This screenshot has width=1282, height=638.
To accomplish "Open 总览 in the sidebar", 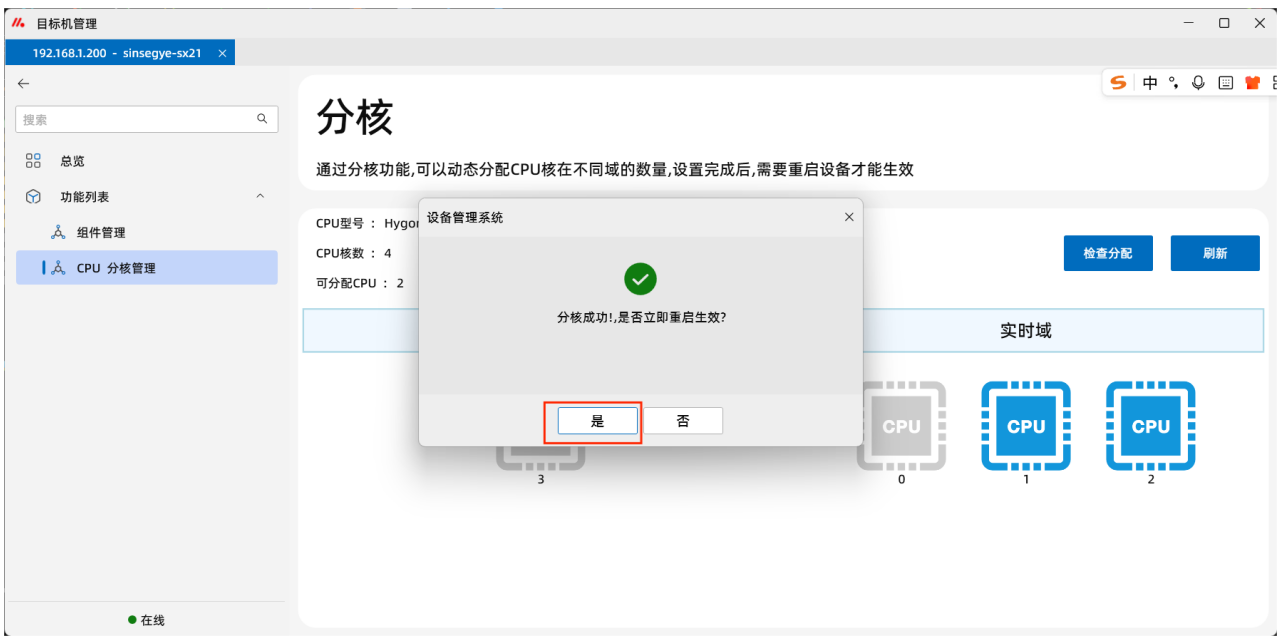I will click(x=147, y=161).
